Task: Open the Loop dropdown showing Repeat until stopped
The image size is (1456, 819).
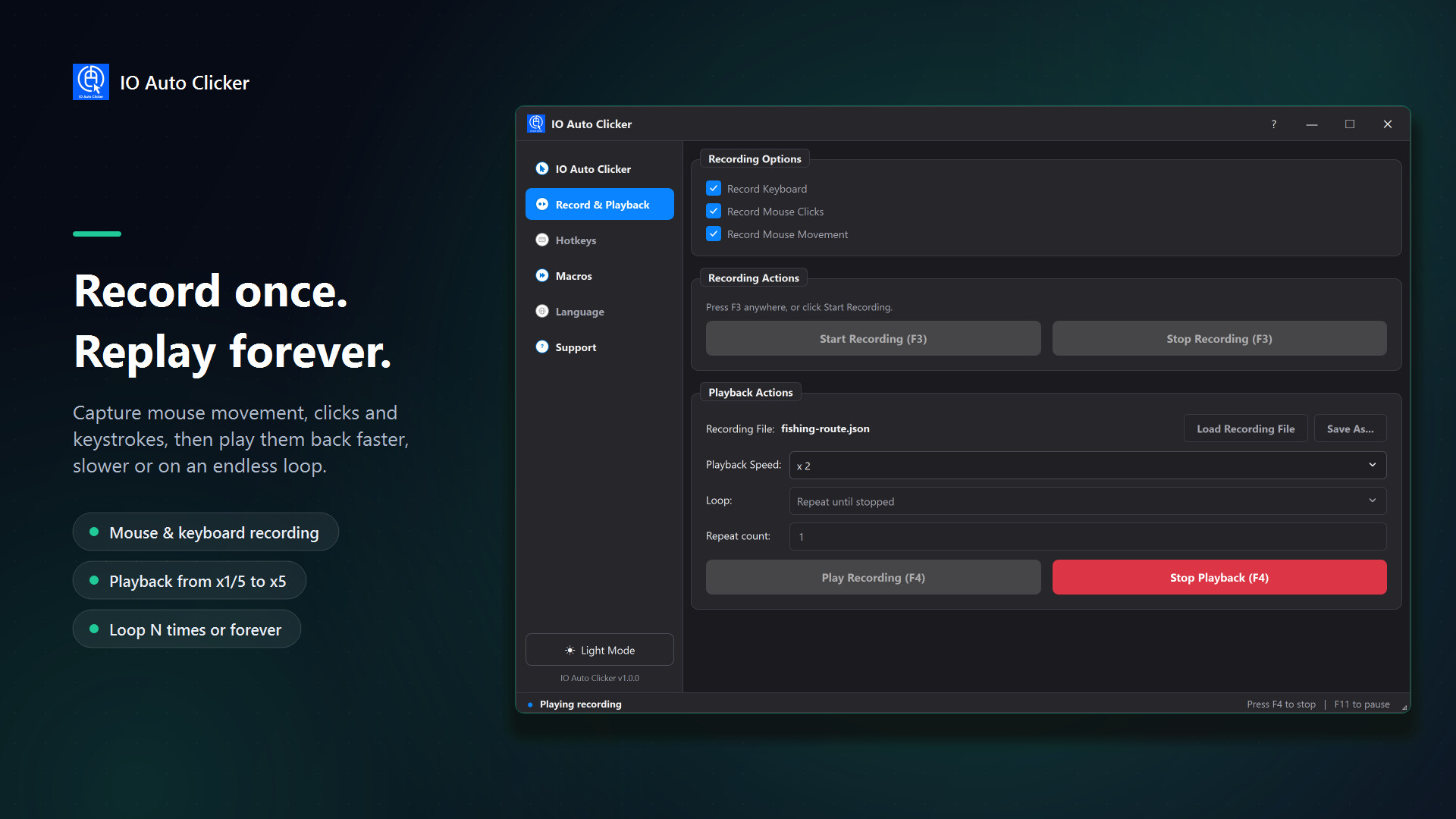Action: point(1087,500)
